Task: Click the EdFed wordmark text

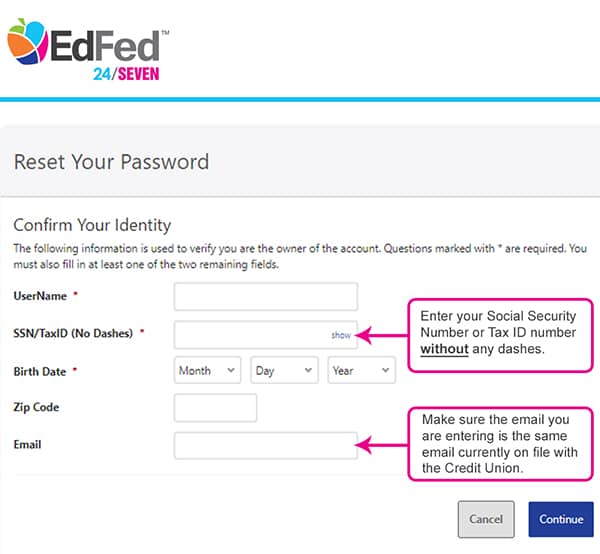Action: (x=105, y=44)
